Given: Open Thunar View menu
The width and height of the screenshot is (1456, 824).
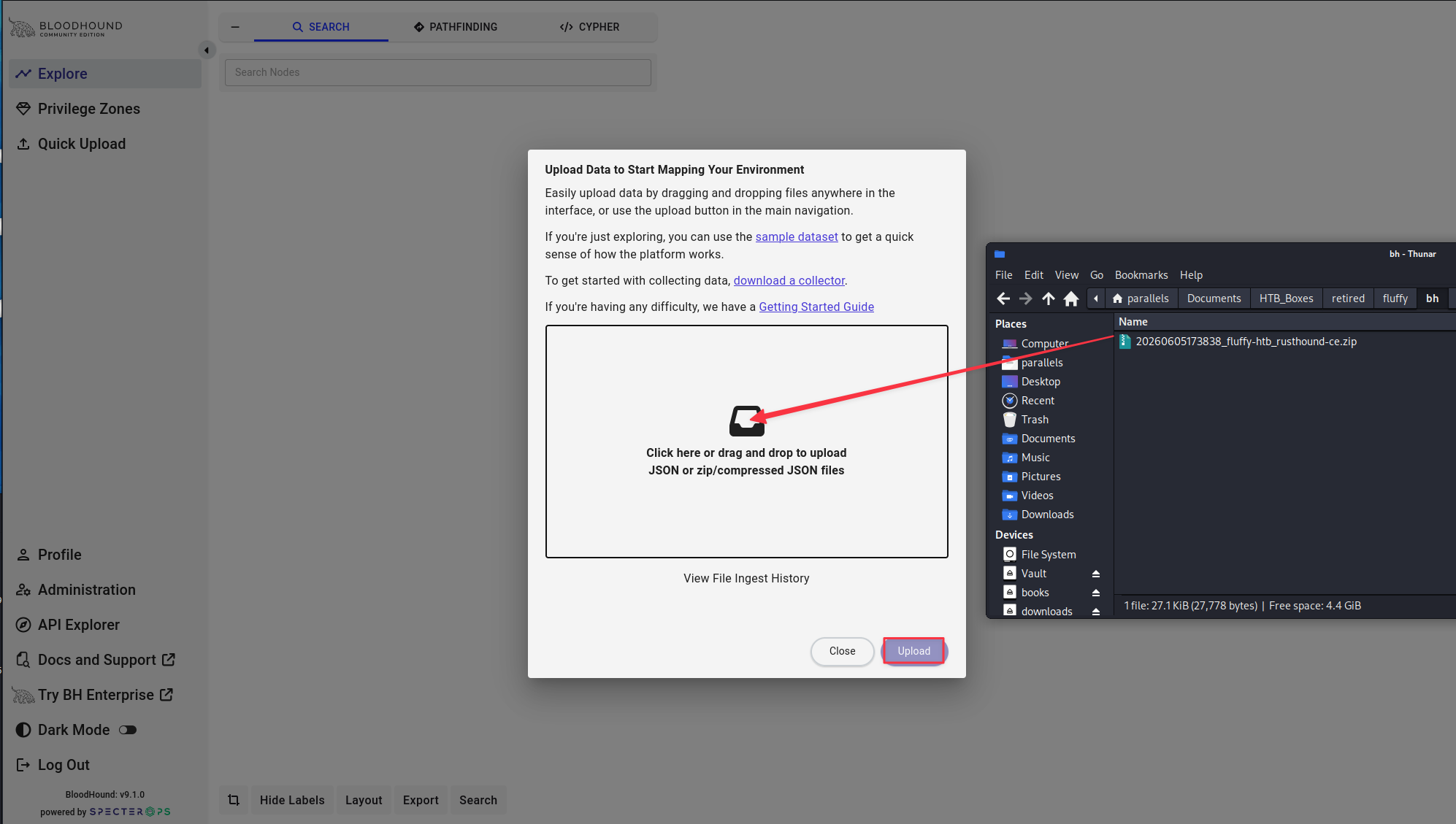Looking at the screenshot, I should coord(1067,275).
